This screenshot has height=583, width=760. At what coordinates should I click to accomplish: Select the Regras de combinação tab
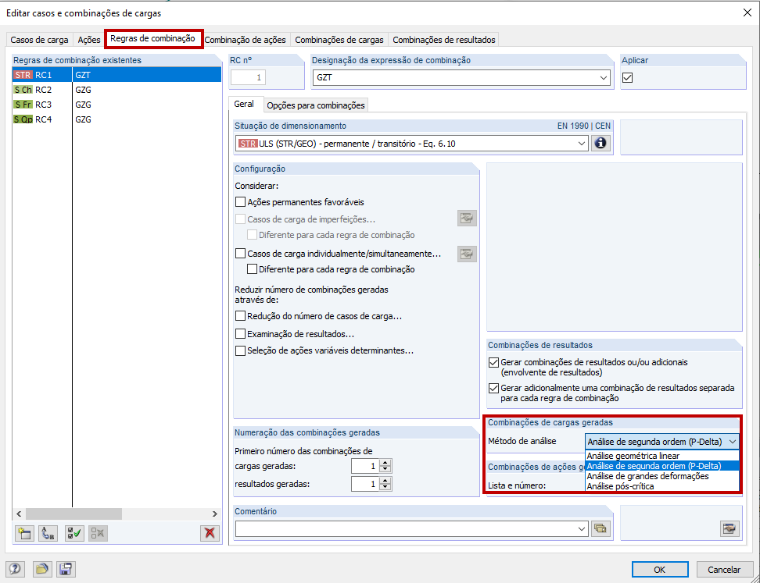[153, 38]
